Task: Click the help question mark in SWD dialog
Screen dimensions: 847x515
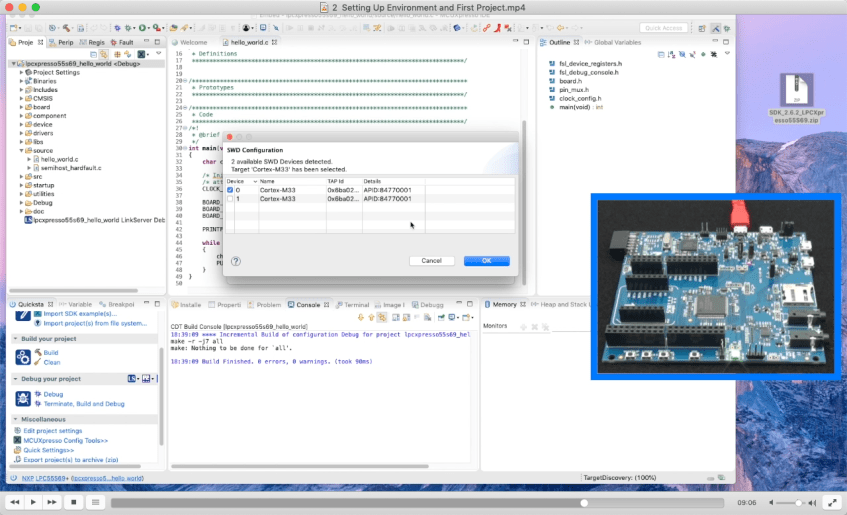Action: 235,260
